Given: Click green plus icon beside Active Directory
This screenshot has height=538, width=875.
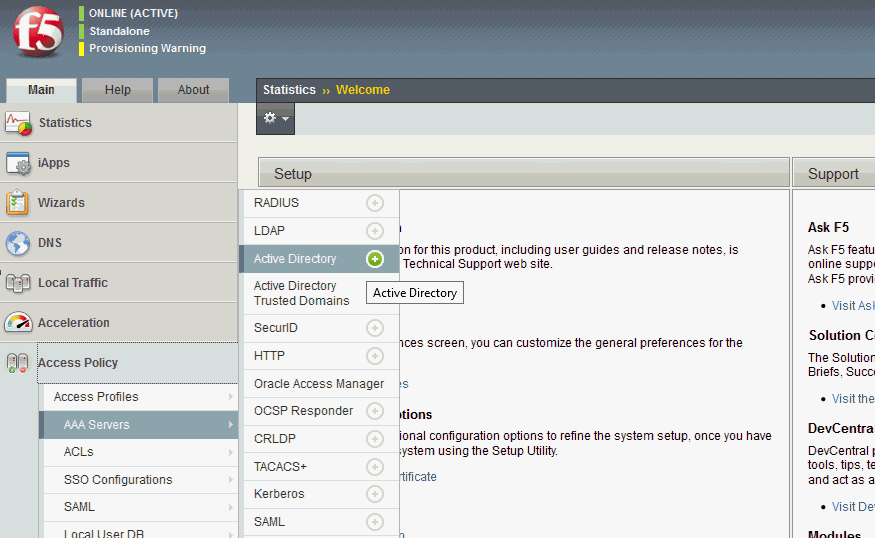Looking at the screenshot, I should [x=375, y=259].
